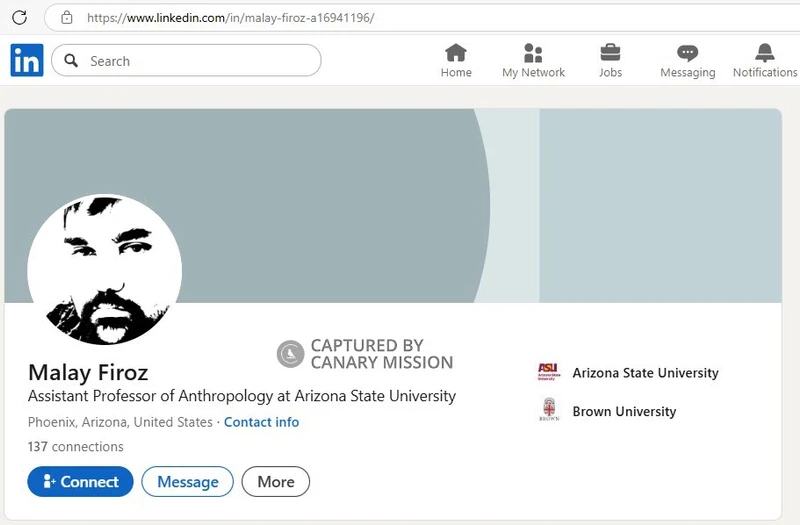Click the search magnifier icon

(x=71, y=61)
